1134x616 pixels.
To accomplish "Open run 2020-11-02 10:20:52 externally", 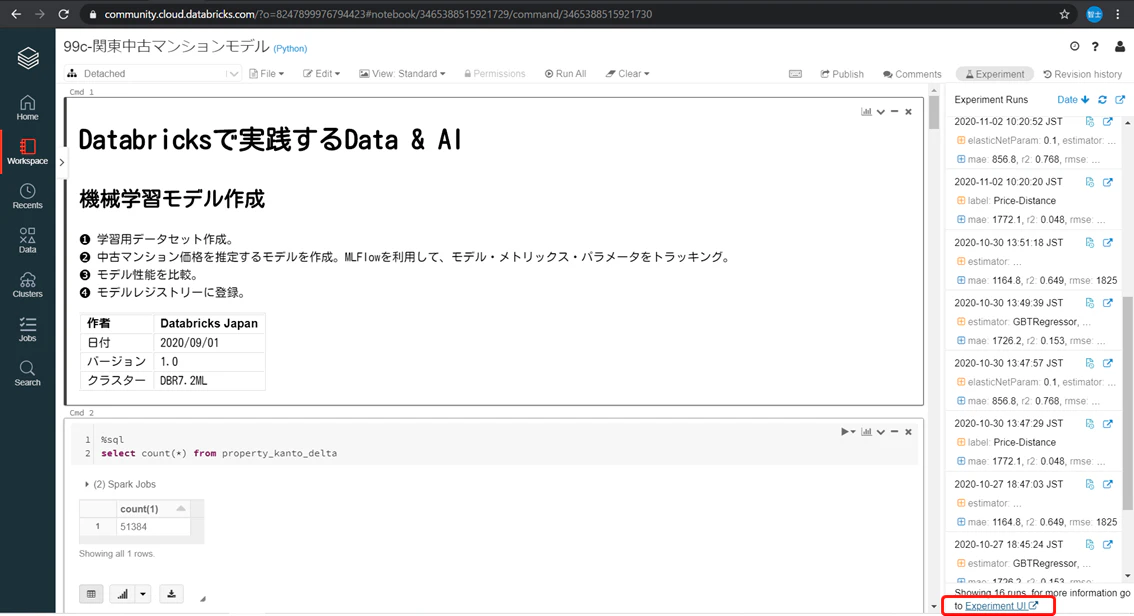I will point(1107,121).
